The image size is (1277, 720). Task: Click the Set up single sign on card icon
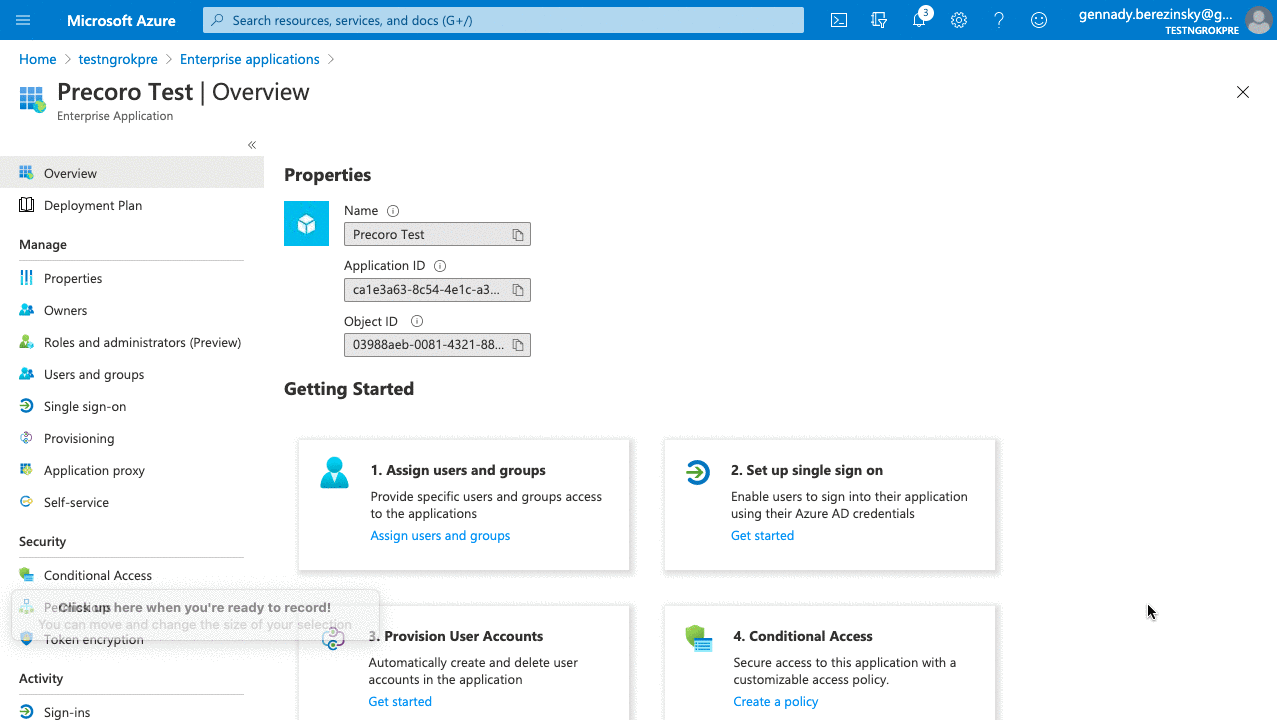click(697, 472)
